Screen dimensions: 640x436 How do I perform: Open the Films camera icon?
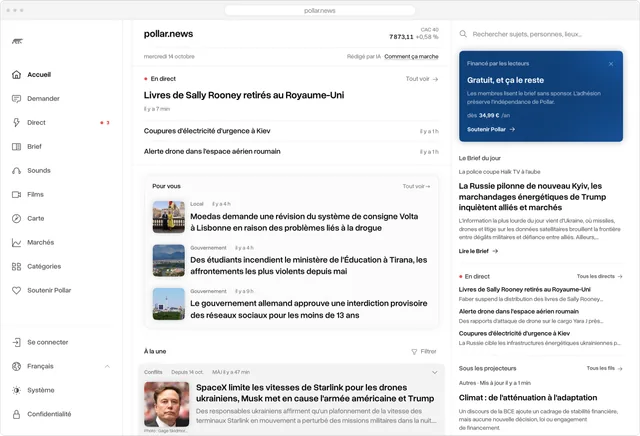[16, 195]
